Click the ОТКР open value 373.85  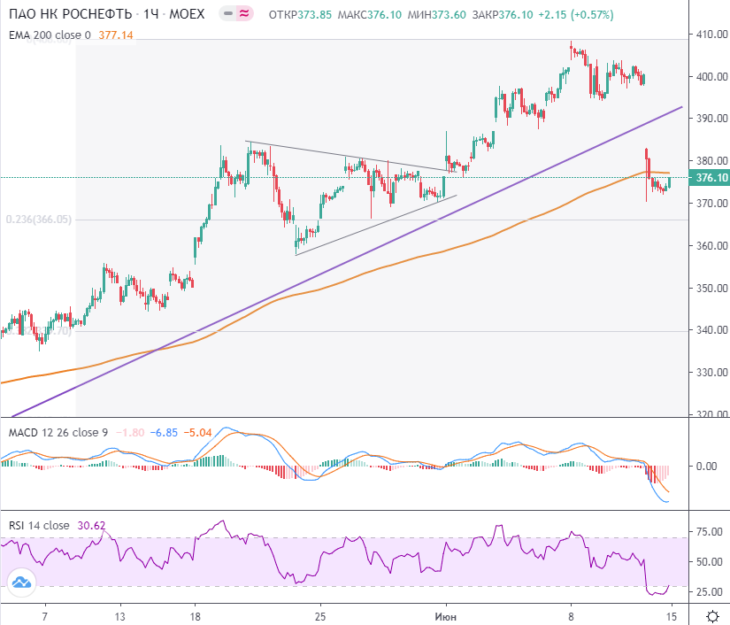tap(315, 15)
